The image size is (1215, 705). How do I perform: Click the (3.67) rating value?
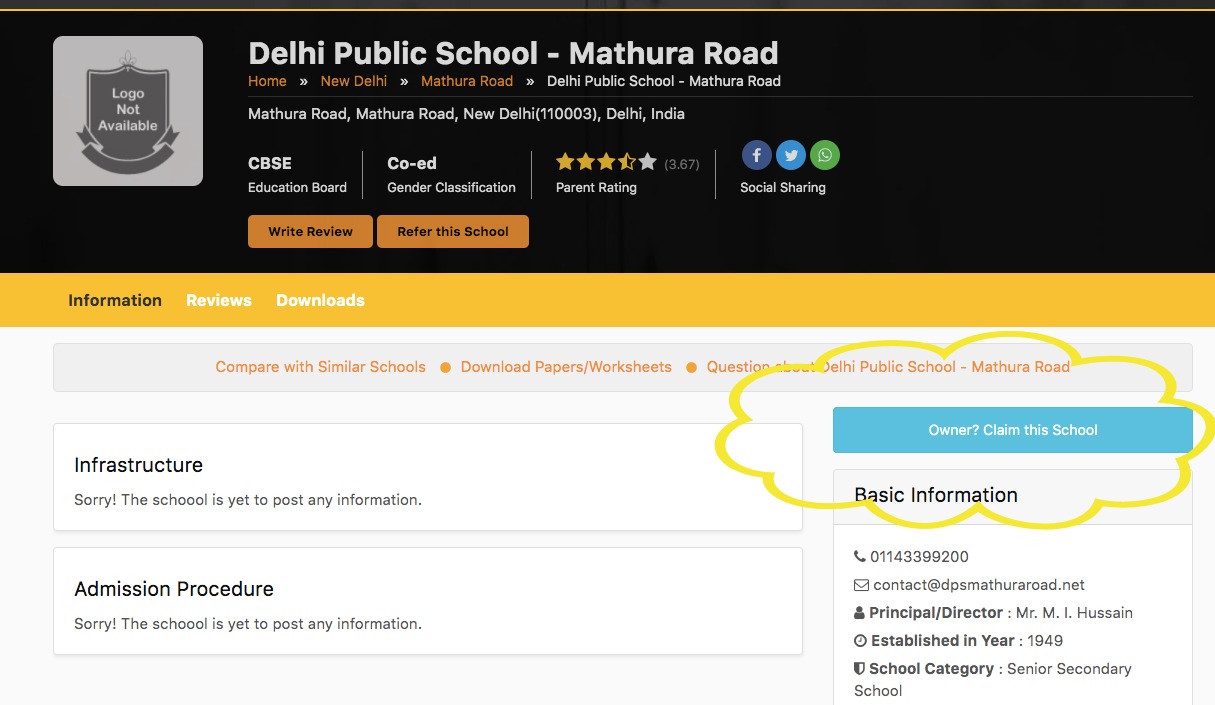682,164
